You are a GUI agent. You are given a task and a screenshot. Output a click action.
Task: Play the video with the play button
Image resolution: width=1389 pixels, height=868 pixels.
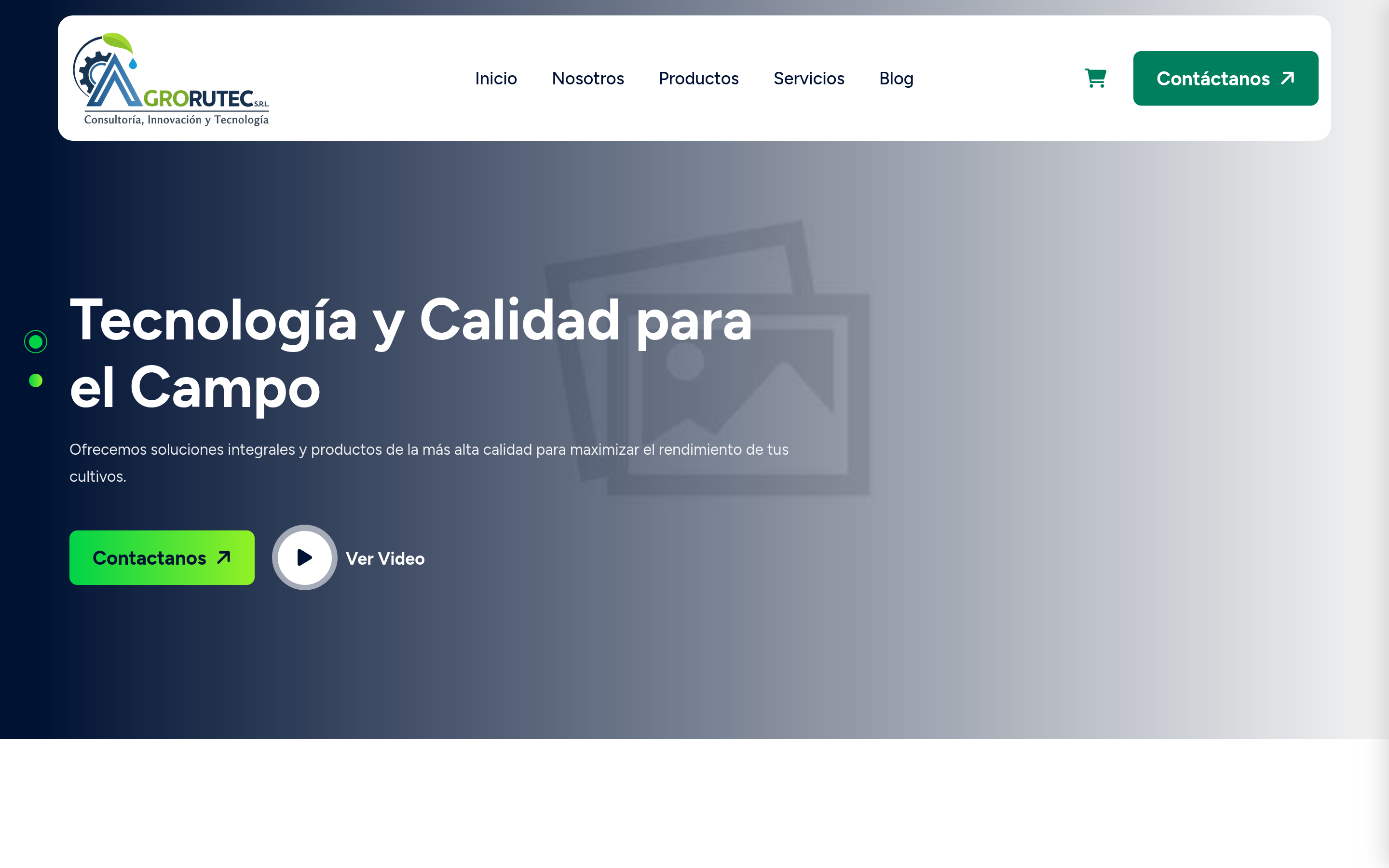[x=305, y=557]
